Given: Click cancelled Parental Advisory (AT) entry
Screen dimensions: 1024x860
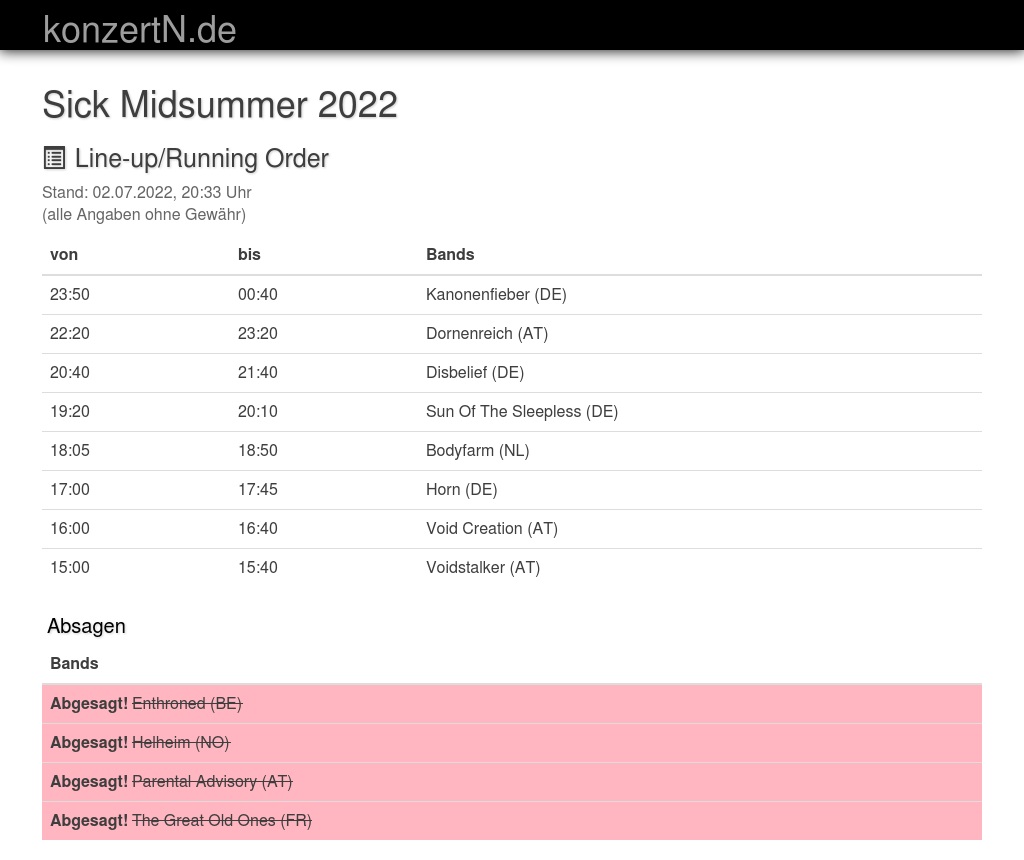Looking at the screenshot, I should tap(212, 781).
